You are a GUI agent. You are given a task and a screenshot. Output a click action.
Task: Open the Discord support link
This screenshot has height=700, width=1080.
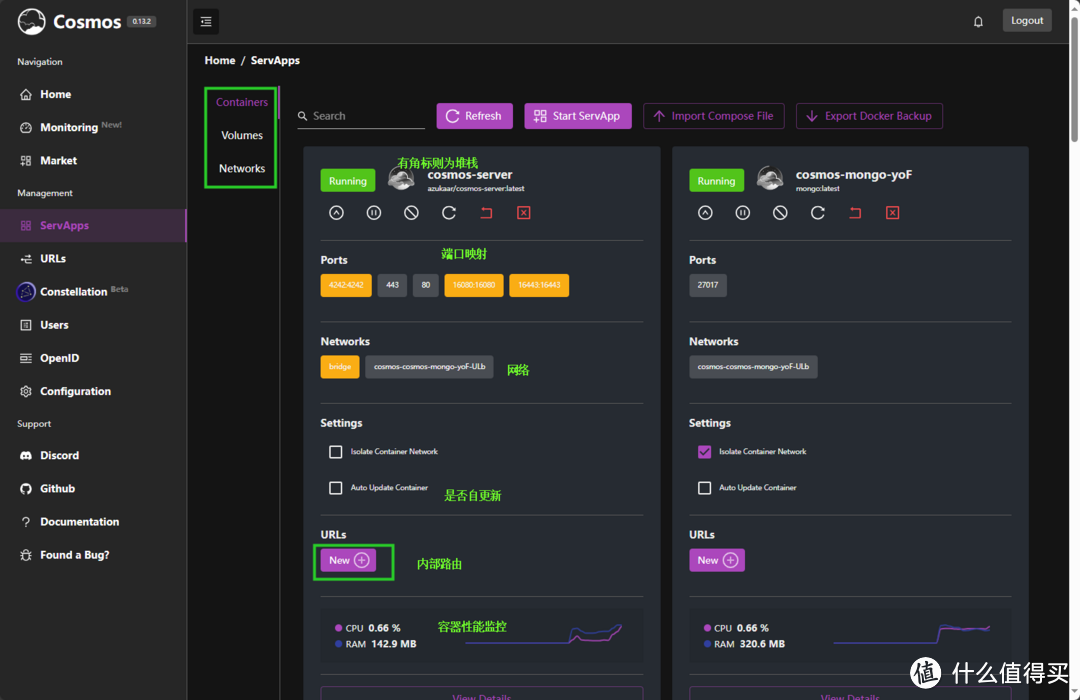pos(93,455)
